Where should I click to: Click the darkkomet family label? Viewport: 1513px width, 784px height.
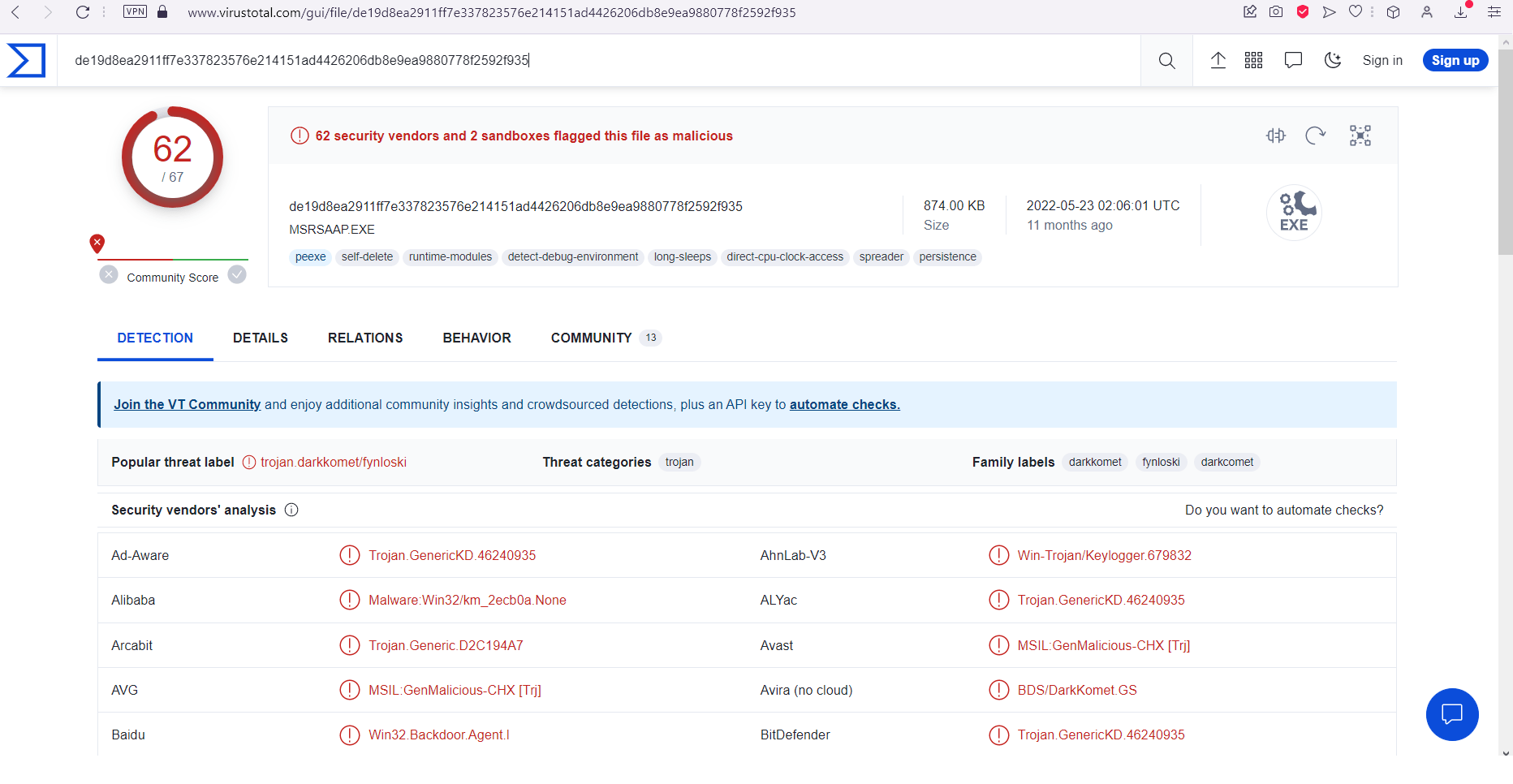(x=1095, y=462)
